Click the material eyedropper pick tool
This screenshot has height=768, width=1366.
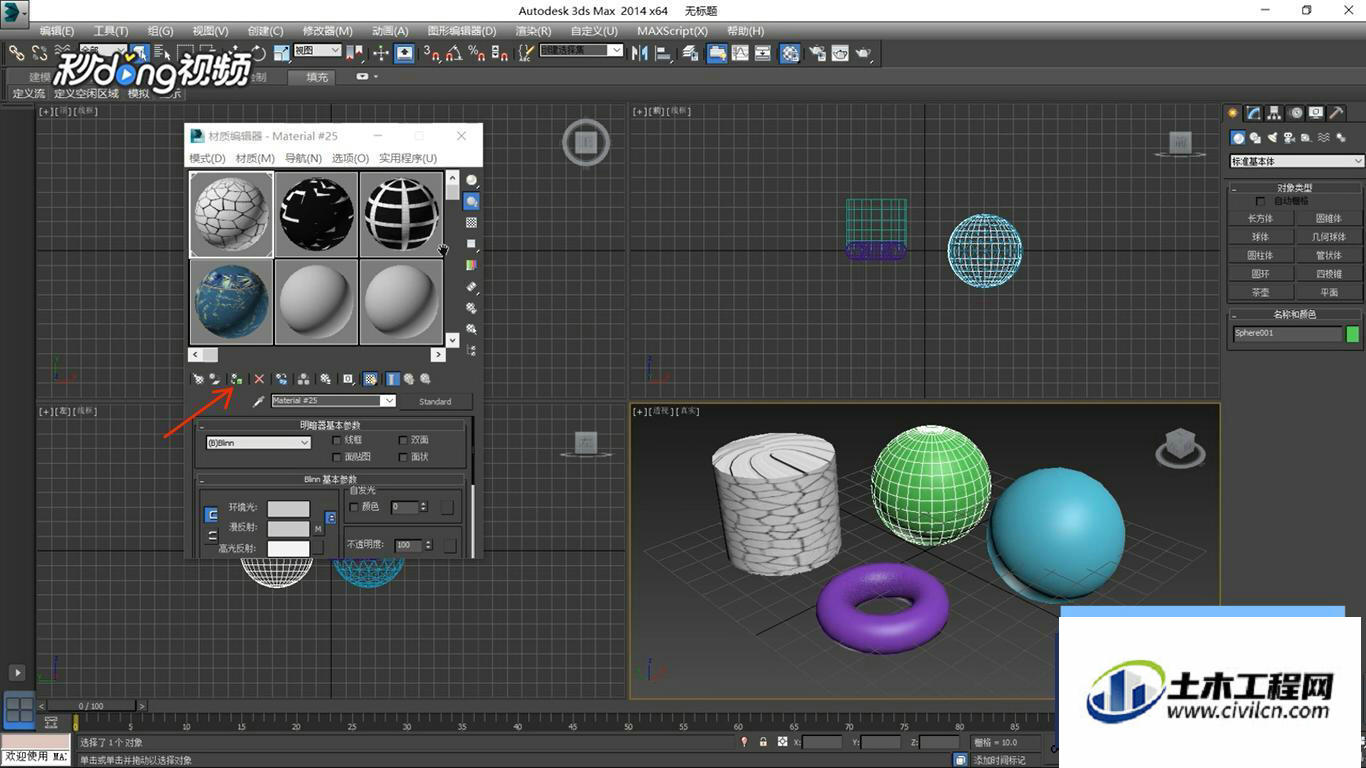[257, 401]
